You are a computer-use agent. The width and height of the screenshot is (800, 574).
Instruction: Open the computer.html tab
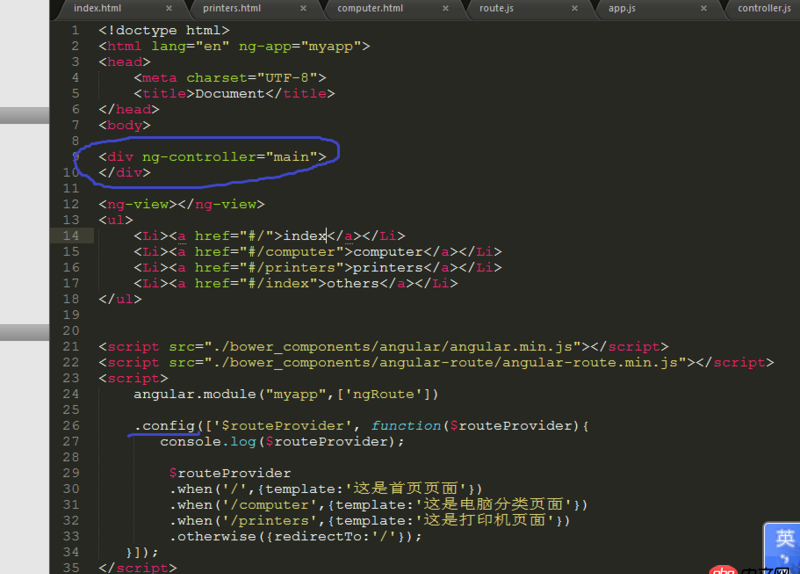pos(370,8)
